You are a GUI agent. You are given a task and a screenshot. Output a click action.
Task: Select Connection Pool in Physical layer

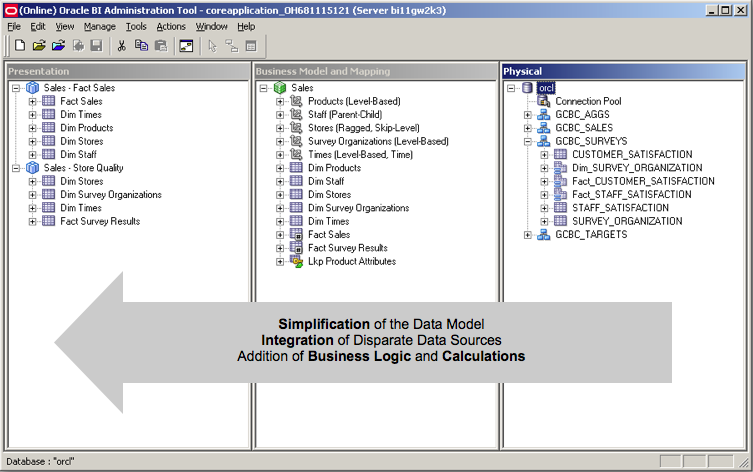(x=588, y=101)
